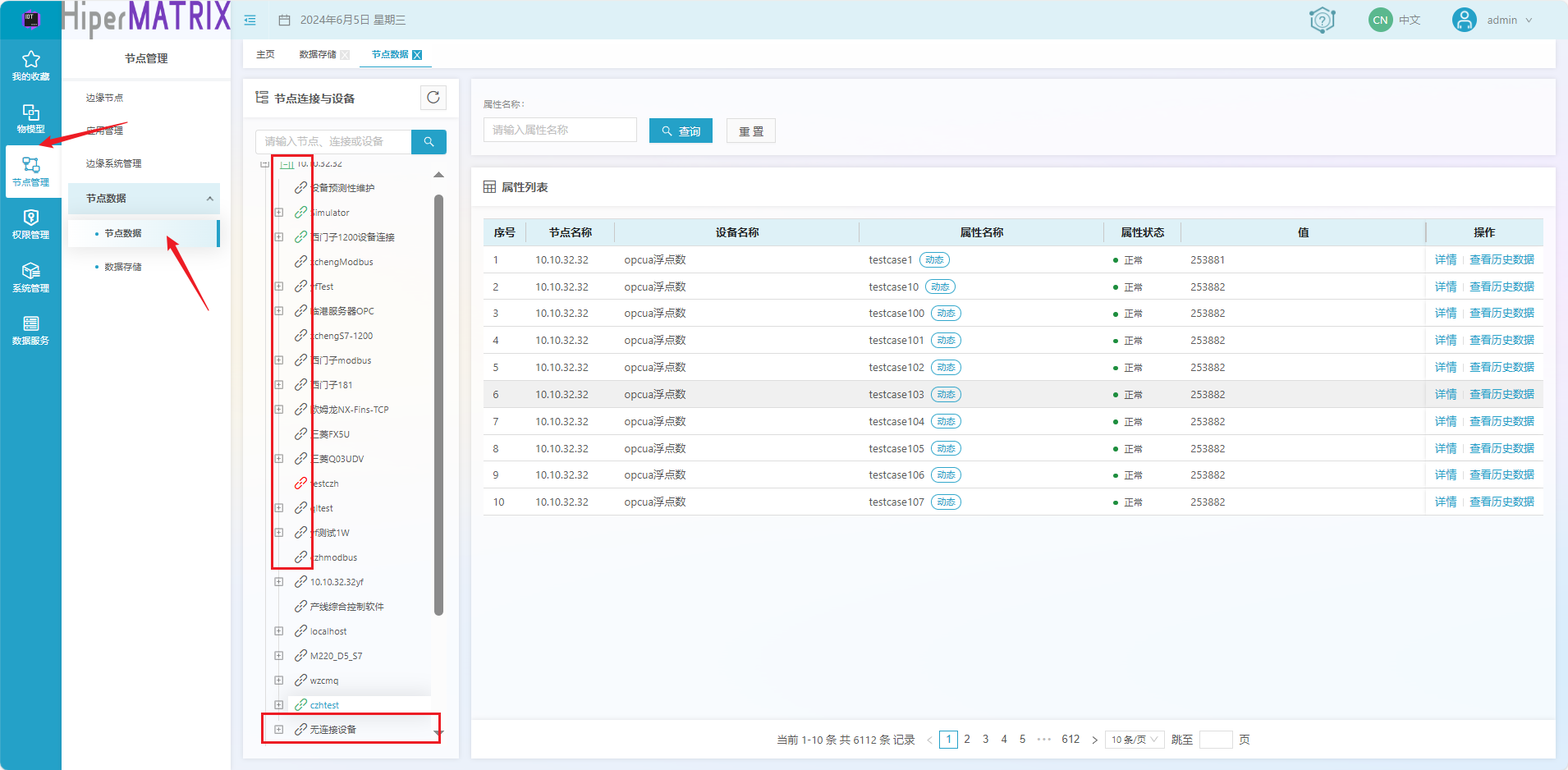Open 系统管理 section in sidebar
1568x770 pixels.
point(30,277)
